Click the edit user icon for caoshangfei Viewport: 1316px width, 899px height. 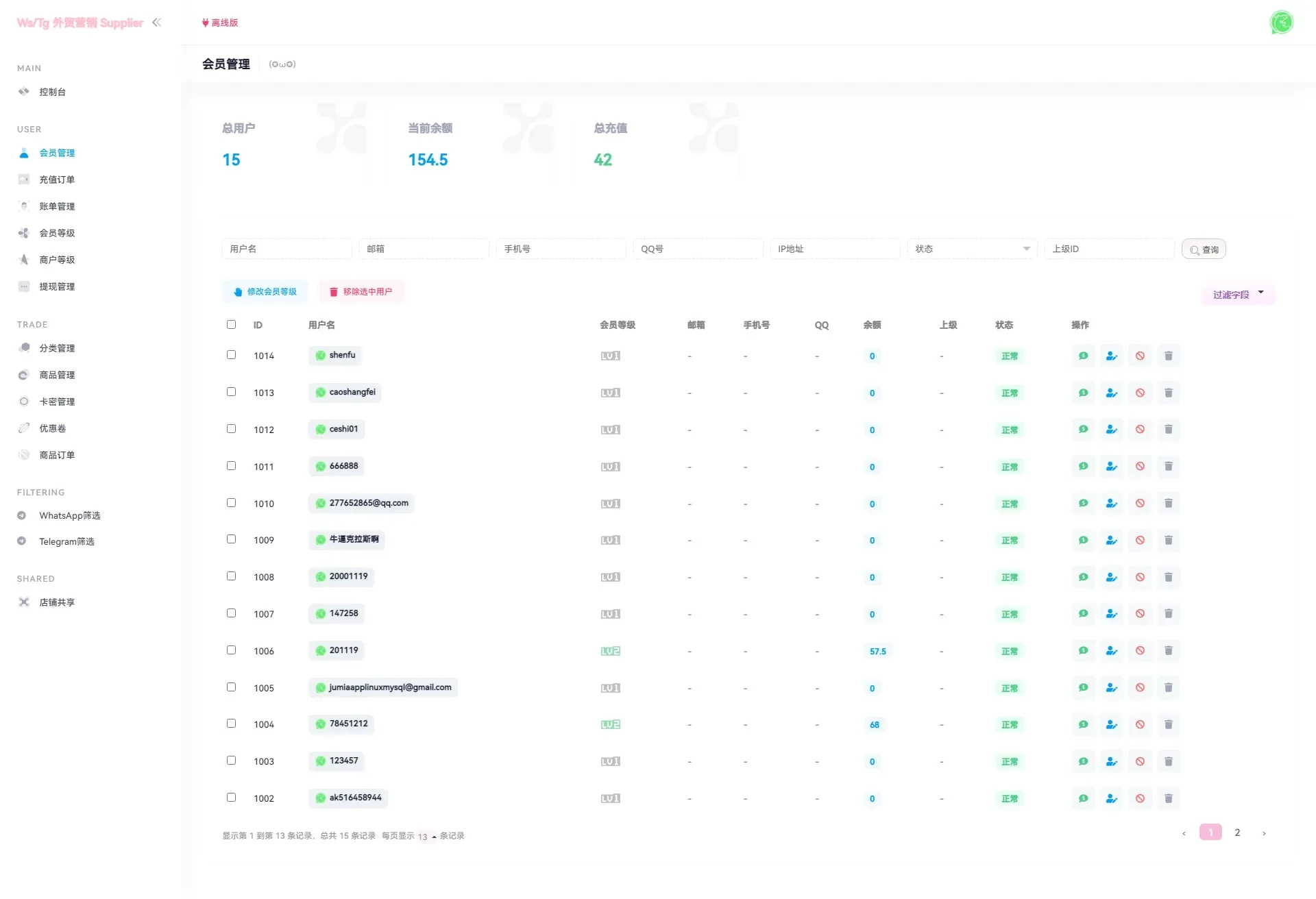coord(1111,393)
